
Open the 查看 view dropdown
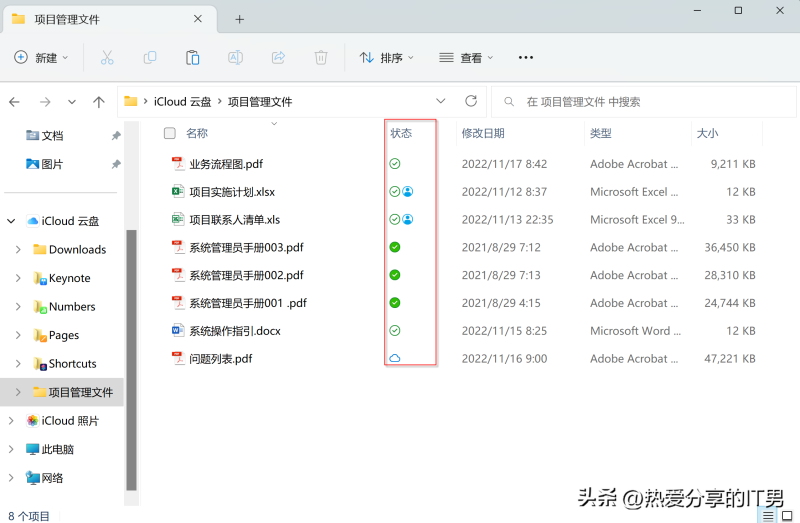[466, 58]
